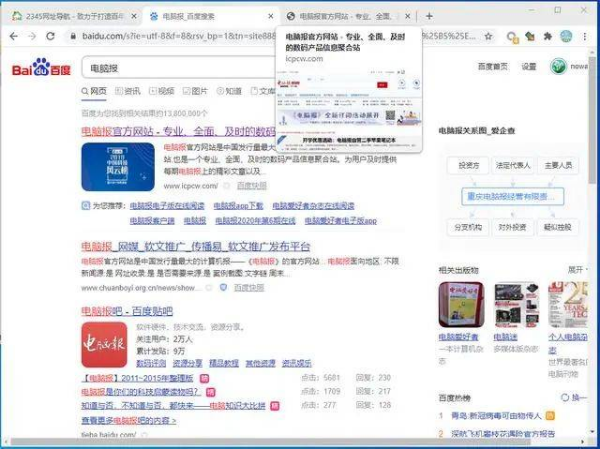
Task: Open 电脑报客户端 recommendation link
Action: click(152, 221)
